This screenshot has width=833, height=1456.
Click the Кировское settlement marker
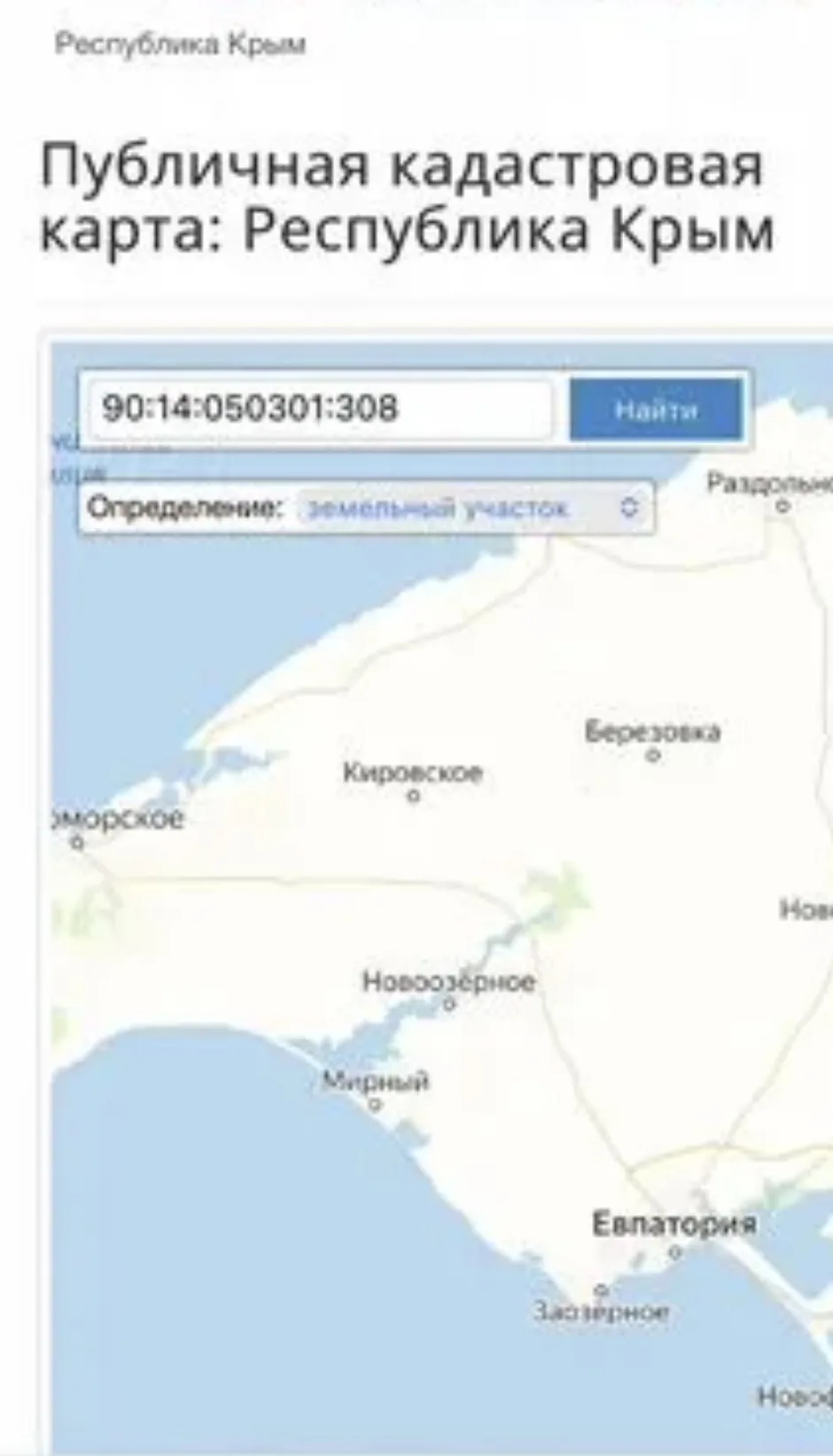413,796
